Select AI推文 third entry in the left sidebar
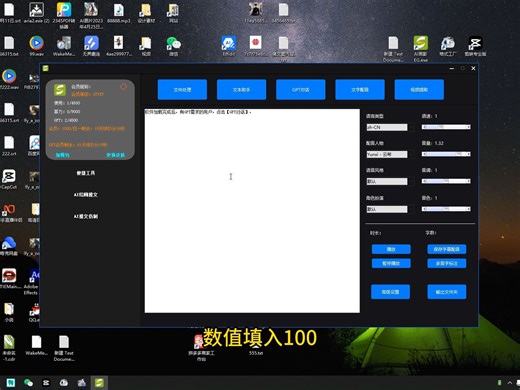 tap(86, 216)
